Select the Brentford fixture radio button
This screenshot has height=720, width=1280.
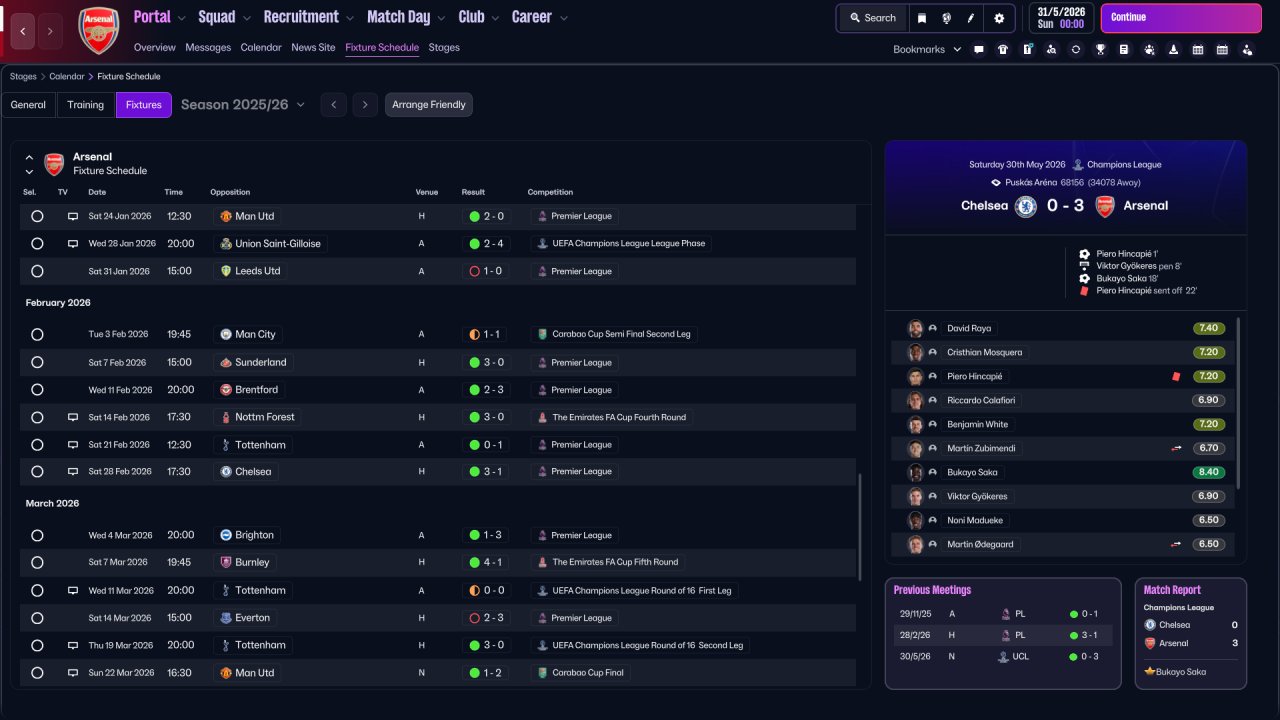coord(37,390)
